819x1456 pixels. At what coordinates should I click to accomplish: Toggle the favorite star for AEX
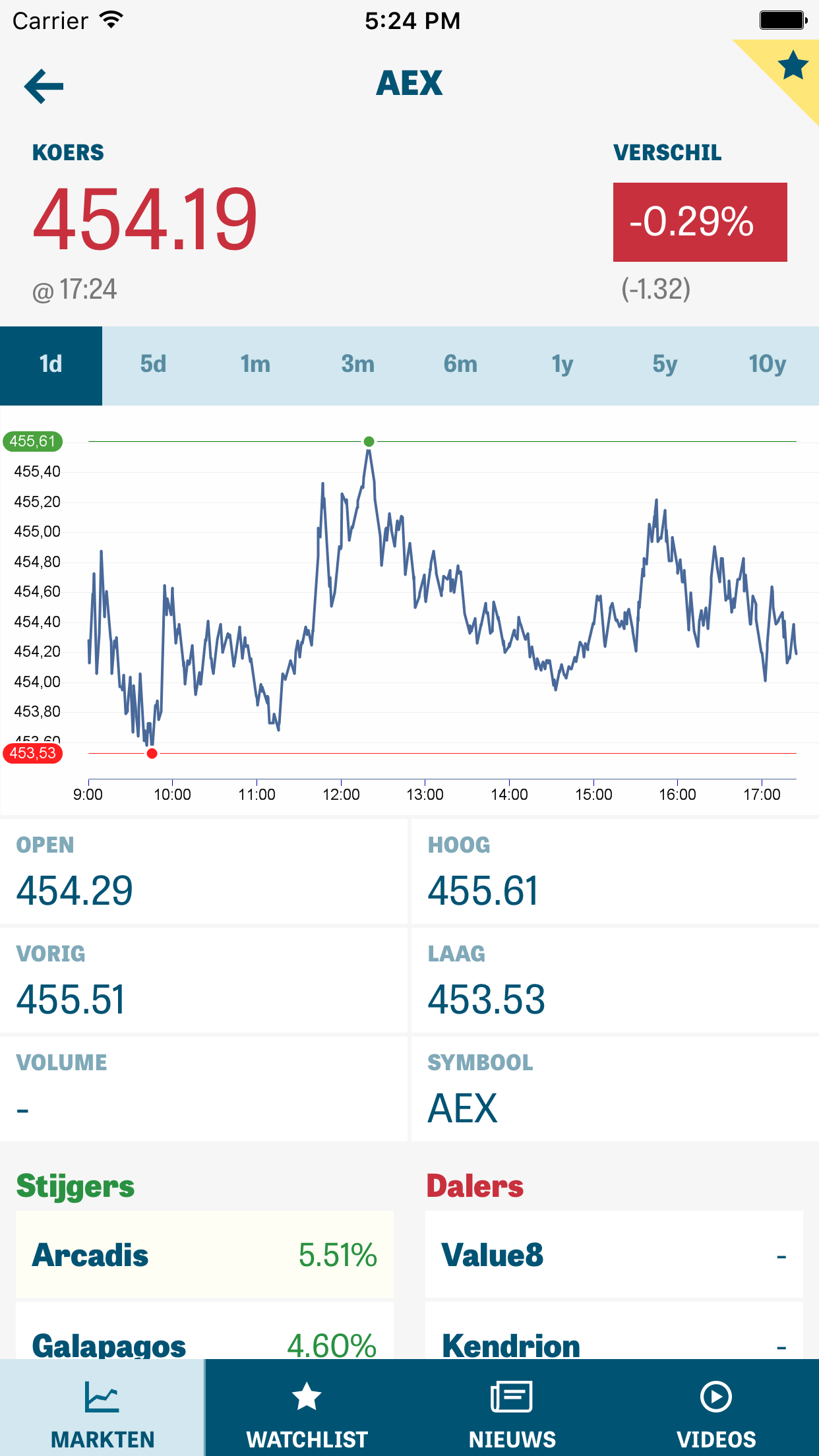click(x=791, y=66)
